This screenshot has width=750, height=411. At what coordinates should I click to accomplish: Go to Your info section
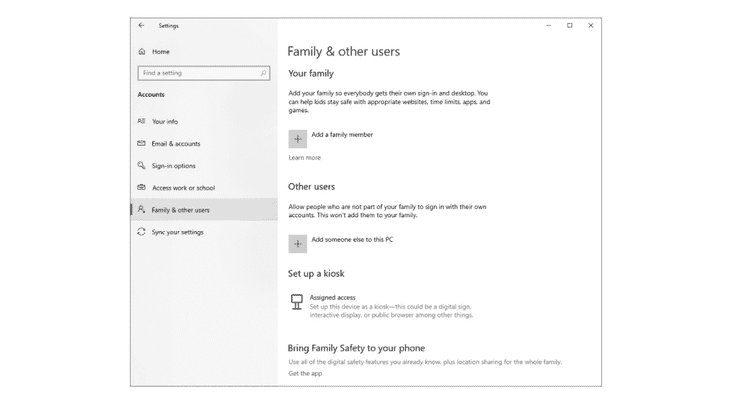click(165, 122)
